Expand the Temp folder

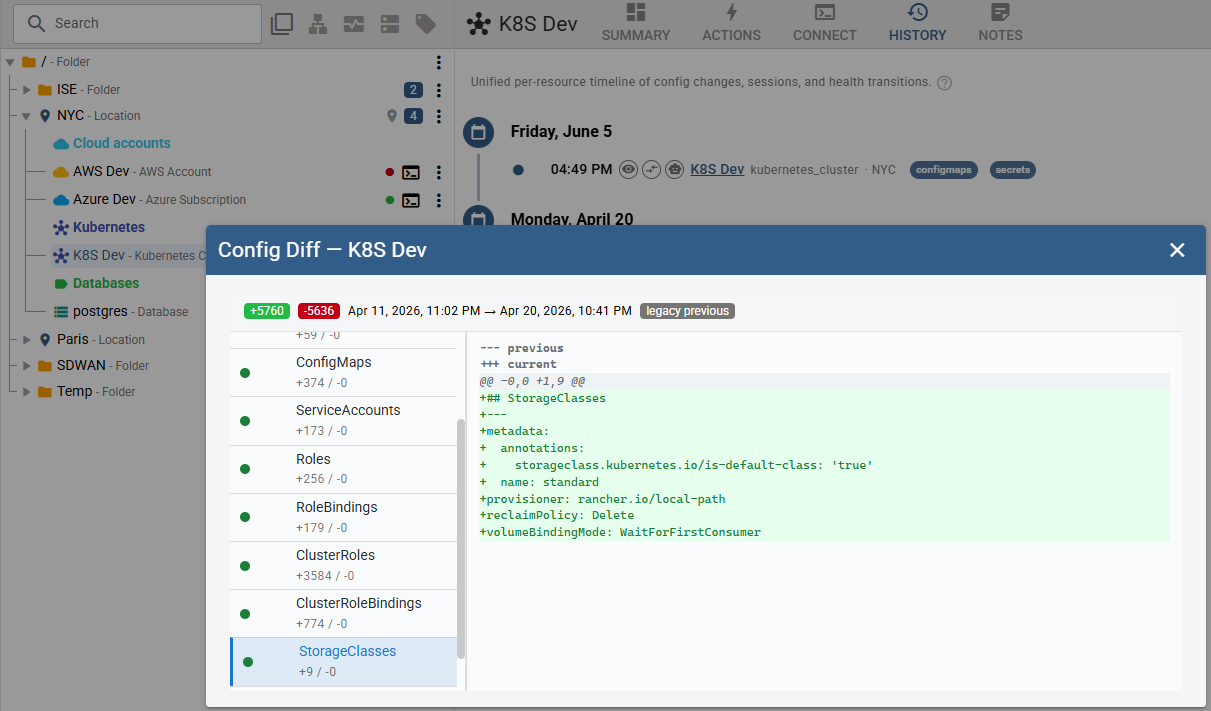click(27, 392)
